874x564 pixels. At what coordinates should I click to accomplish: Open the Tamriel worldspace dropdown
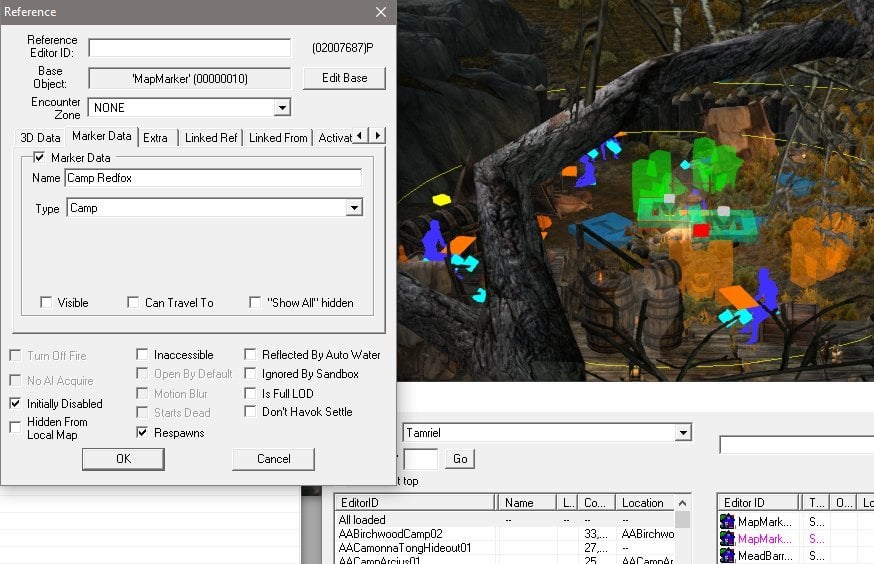click(683, 432)
